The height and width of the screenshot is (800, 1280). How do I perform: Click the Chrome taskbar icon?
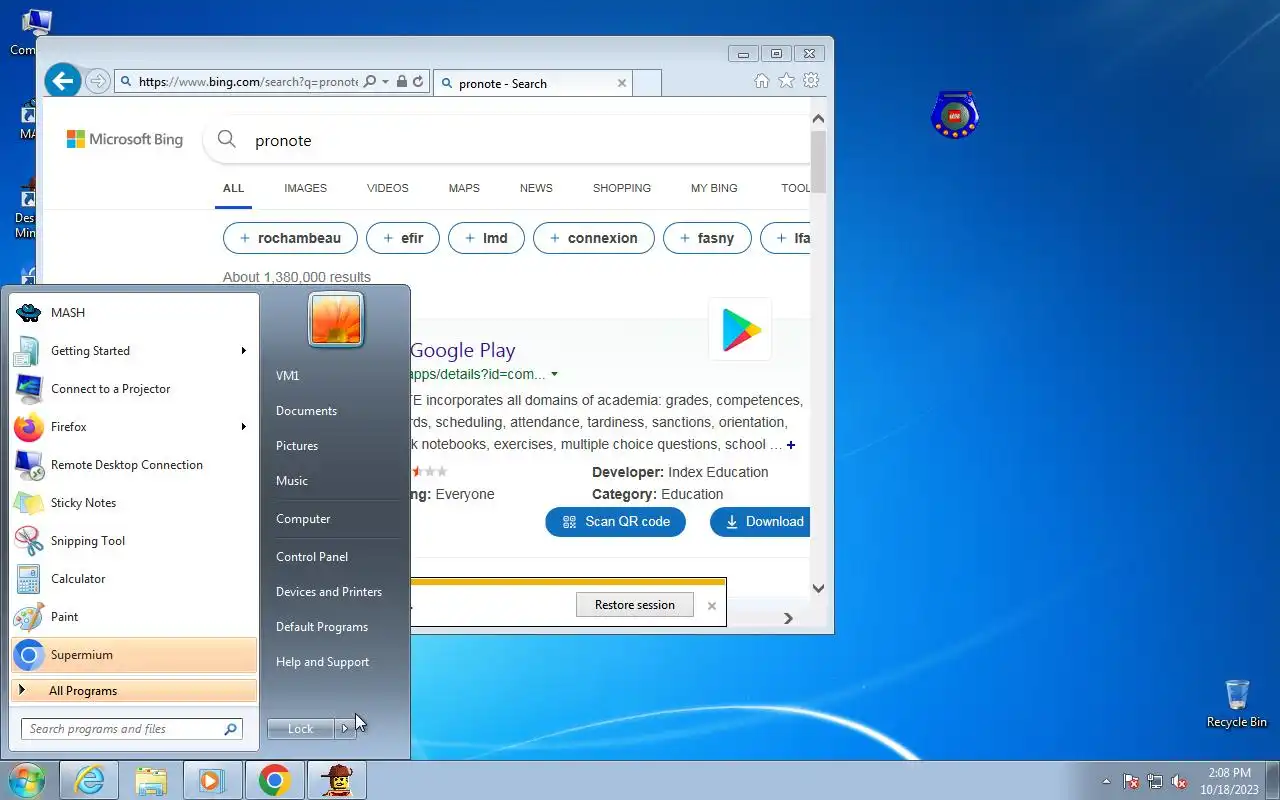click(x=274, y=780)
